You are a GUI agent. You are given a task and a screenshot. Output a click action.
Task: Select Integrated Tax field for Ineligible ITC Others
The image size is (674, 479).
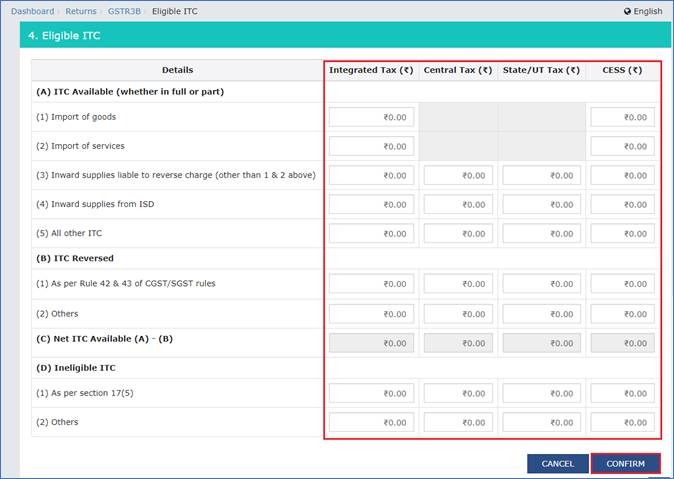371,423
